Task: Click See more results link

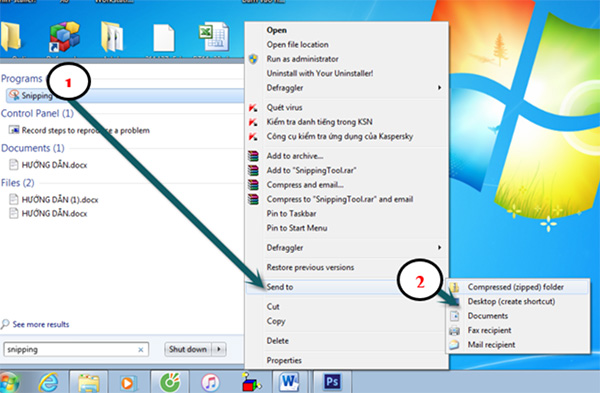Action: 41,325
